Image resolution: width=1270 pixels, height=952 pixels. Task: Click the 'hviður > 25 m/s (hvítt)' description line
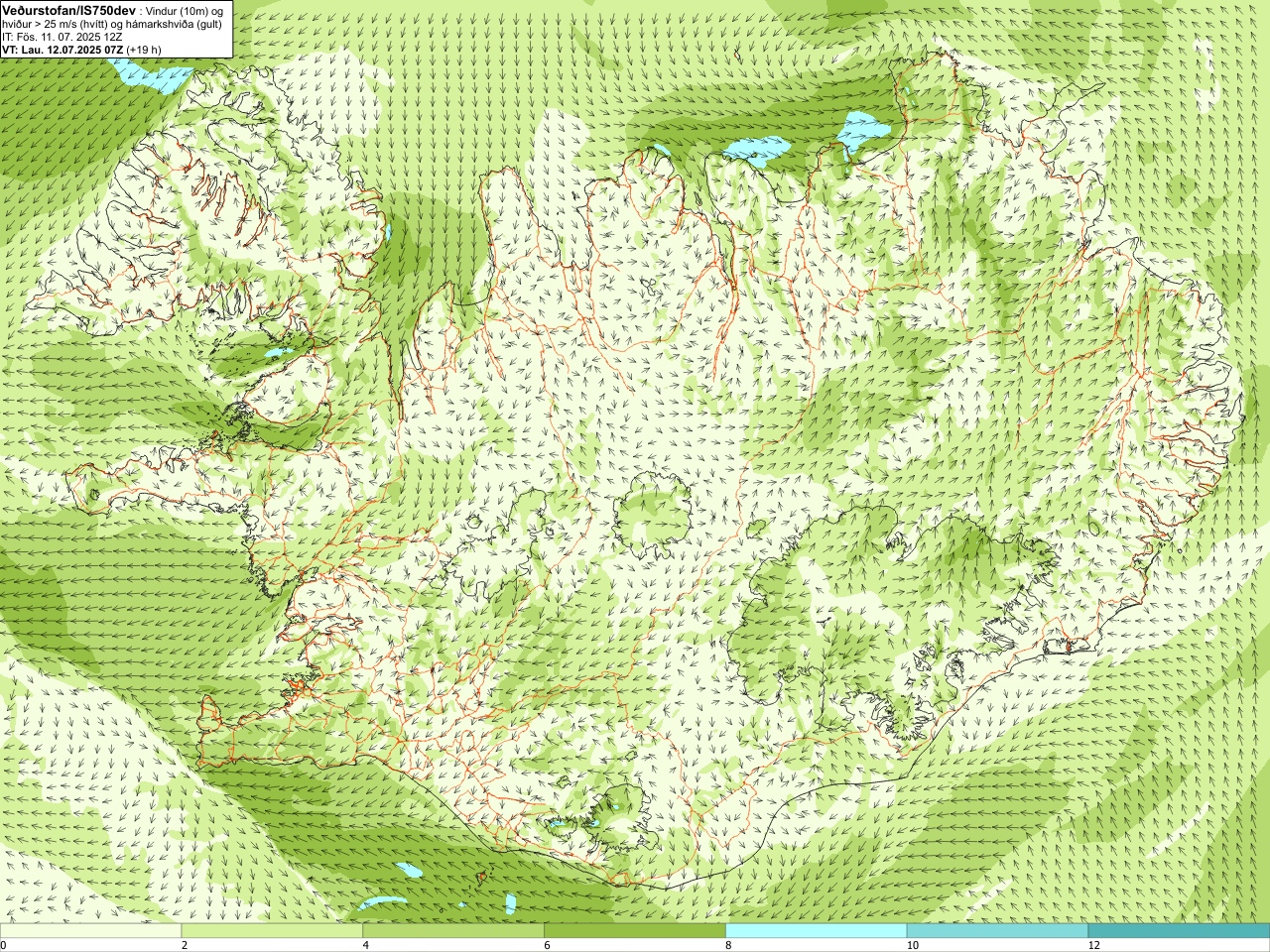[x=112, y=24]
